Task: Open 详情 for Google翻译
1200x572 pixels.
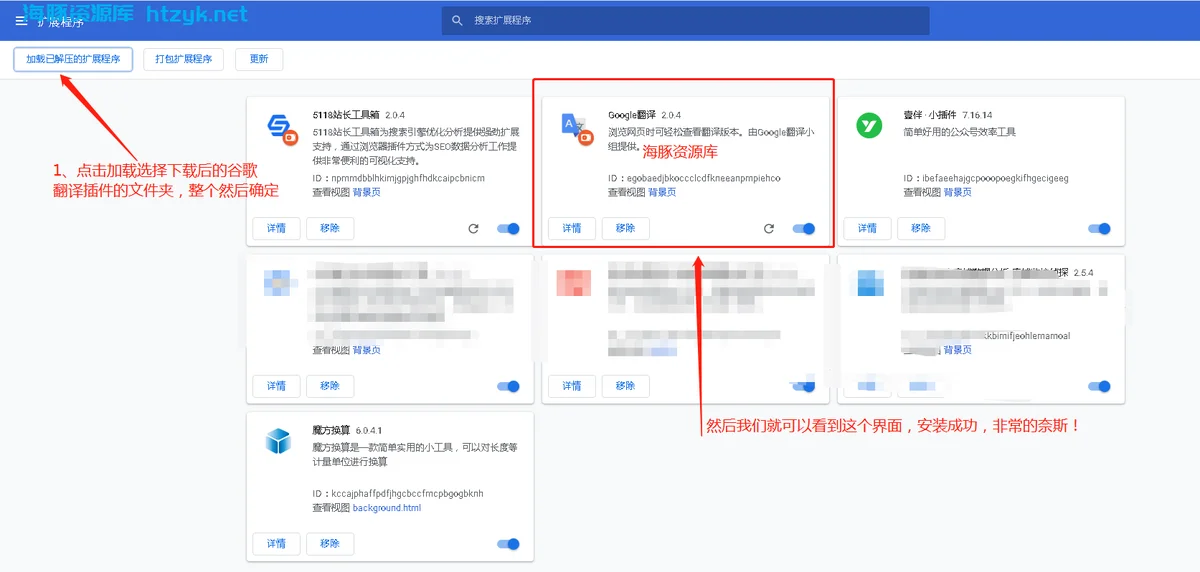Action: [572, 228]
